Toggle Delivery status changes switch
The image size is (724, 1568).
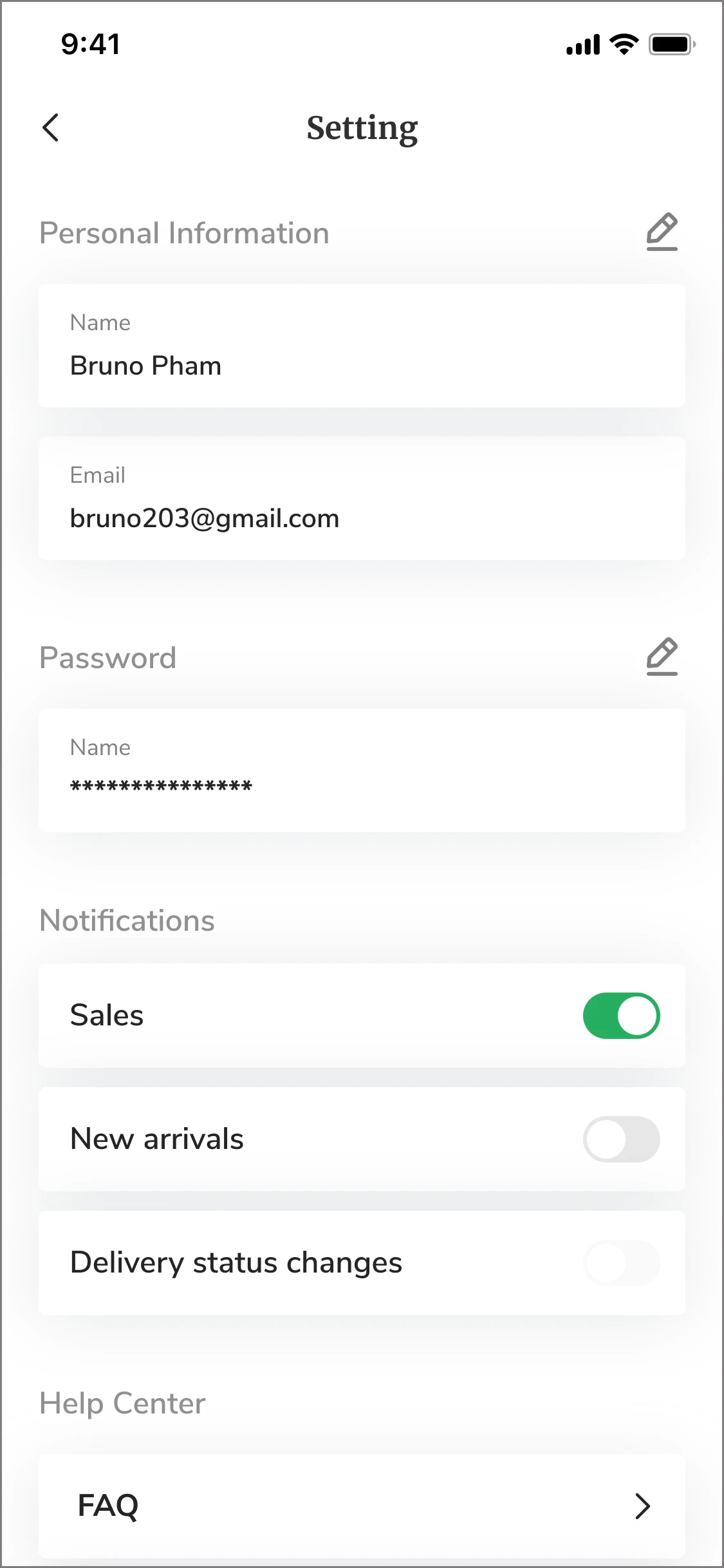tap(621, 1263)
